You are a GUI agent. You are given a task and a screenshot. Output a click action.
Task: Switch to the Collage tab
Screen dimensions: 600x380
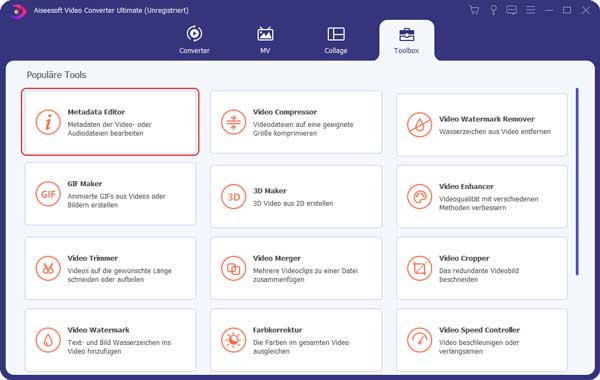336,40
